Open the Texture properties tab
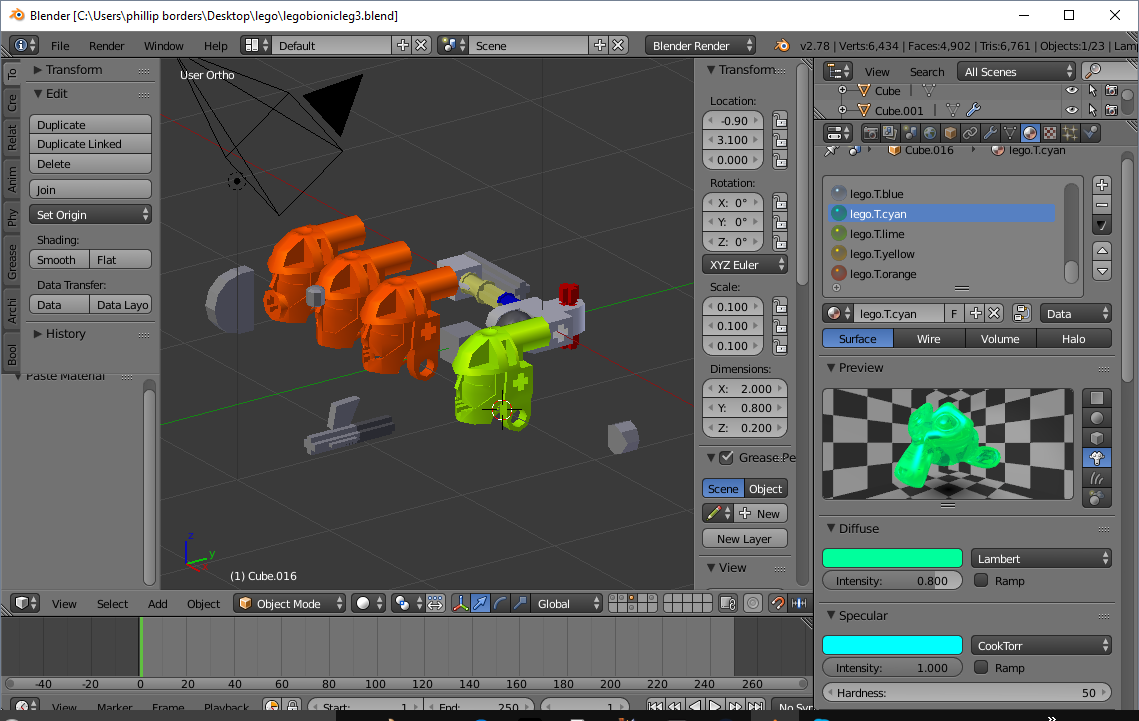The height and width of the screenshot is (721, 1139). [x=1050, y=133]
